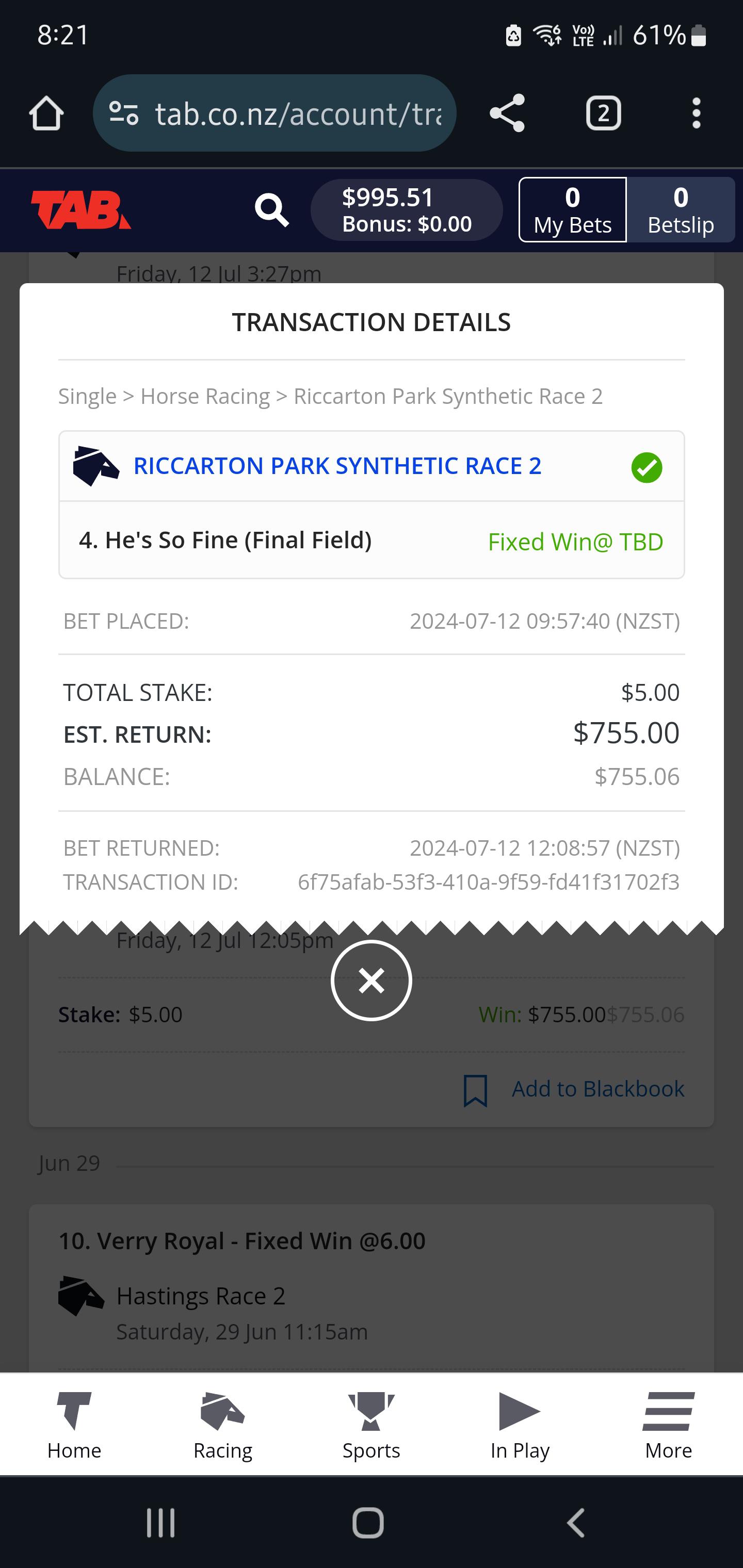
Task: Close the transaction details popup
Action: tap(372, 981)
